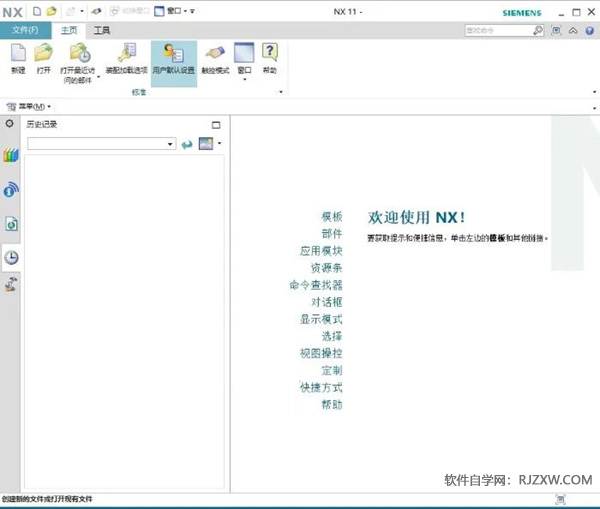Open the Command Finder welcome link
This screenshot has width=600, height=509.
pyautogui.click(x=316, y=285)
